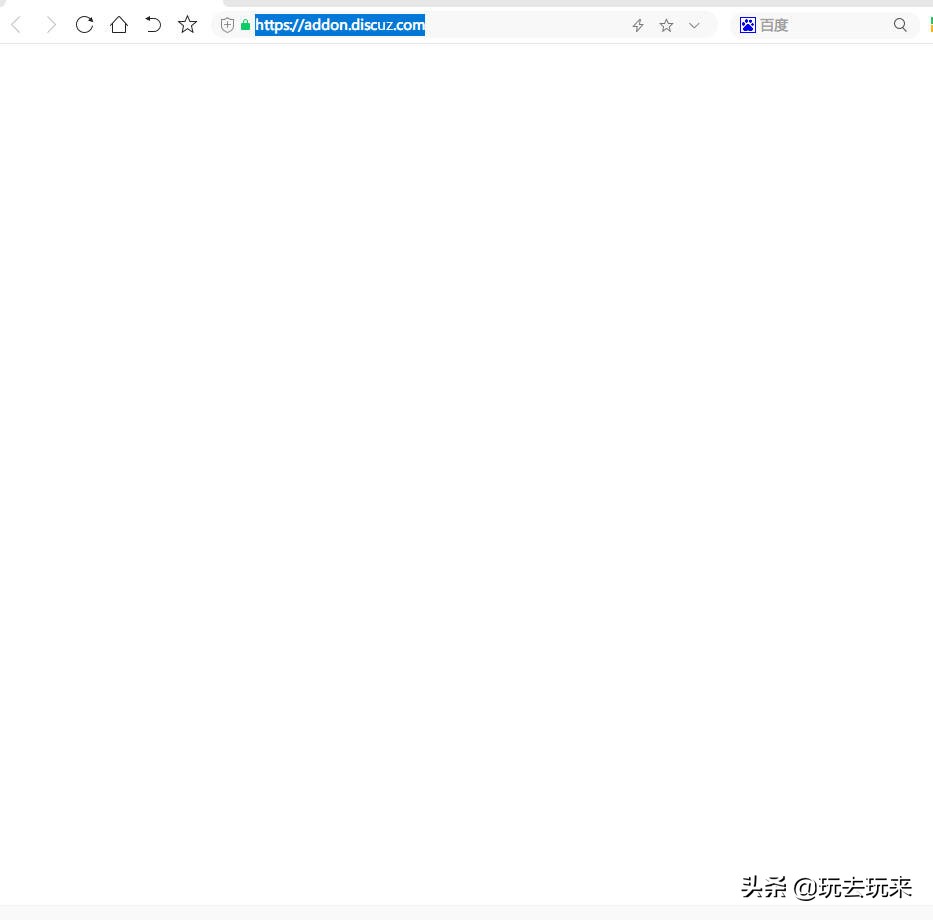Image resolution: width=933 pixels, height=920 pixels.
Task: Expand site information via the lock icon
Action: click(x=245, y=24)
